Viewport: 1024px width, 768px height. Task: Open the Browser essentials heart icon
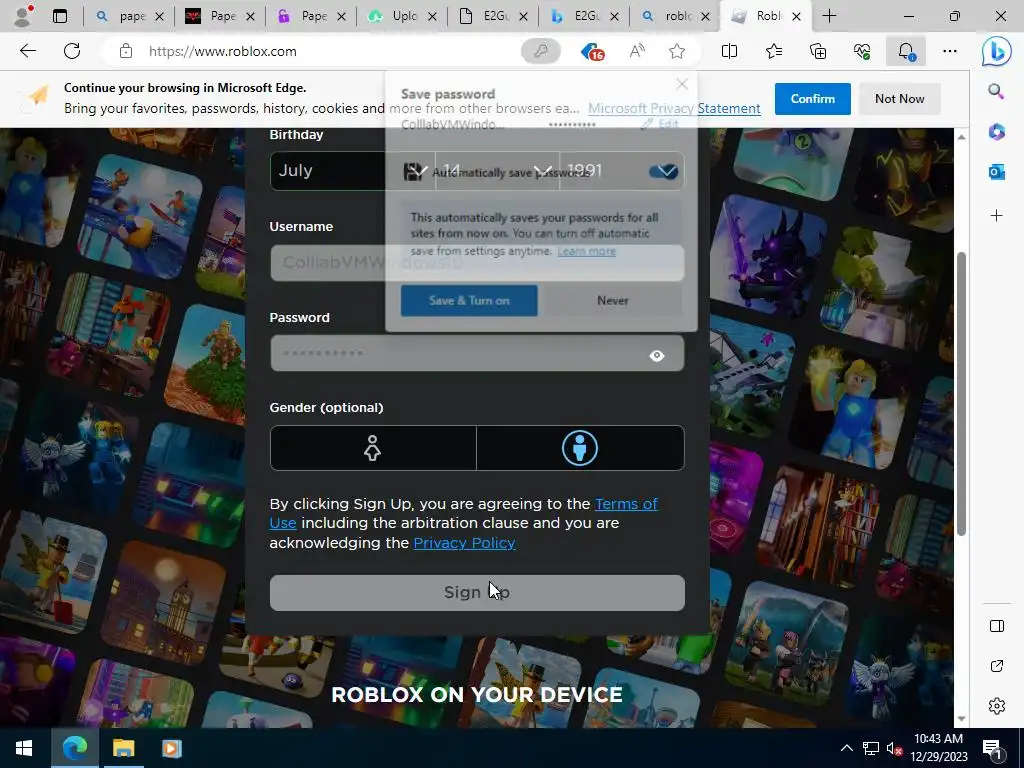click(862, 51)
